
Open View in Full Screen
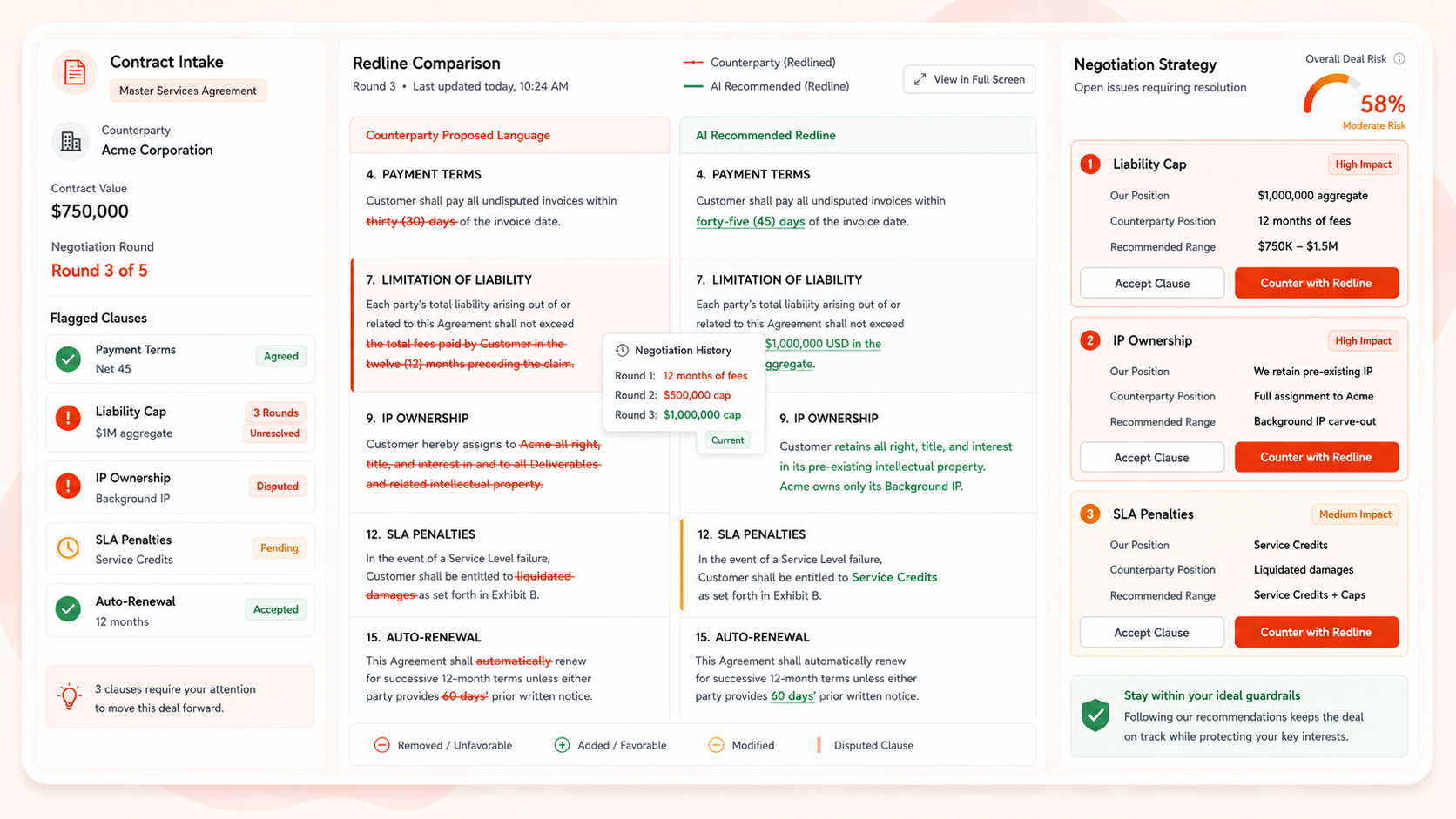[969, 79]
